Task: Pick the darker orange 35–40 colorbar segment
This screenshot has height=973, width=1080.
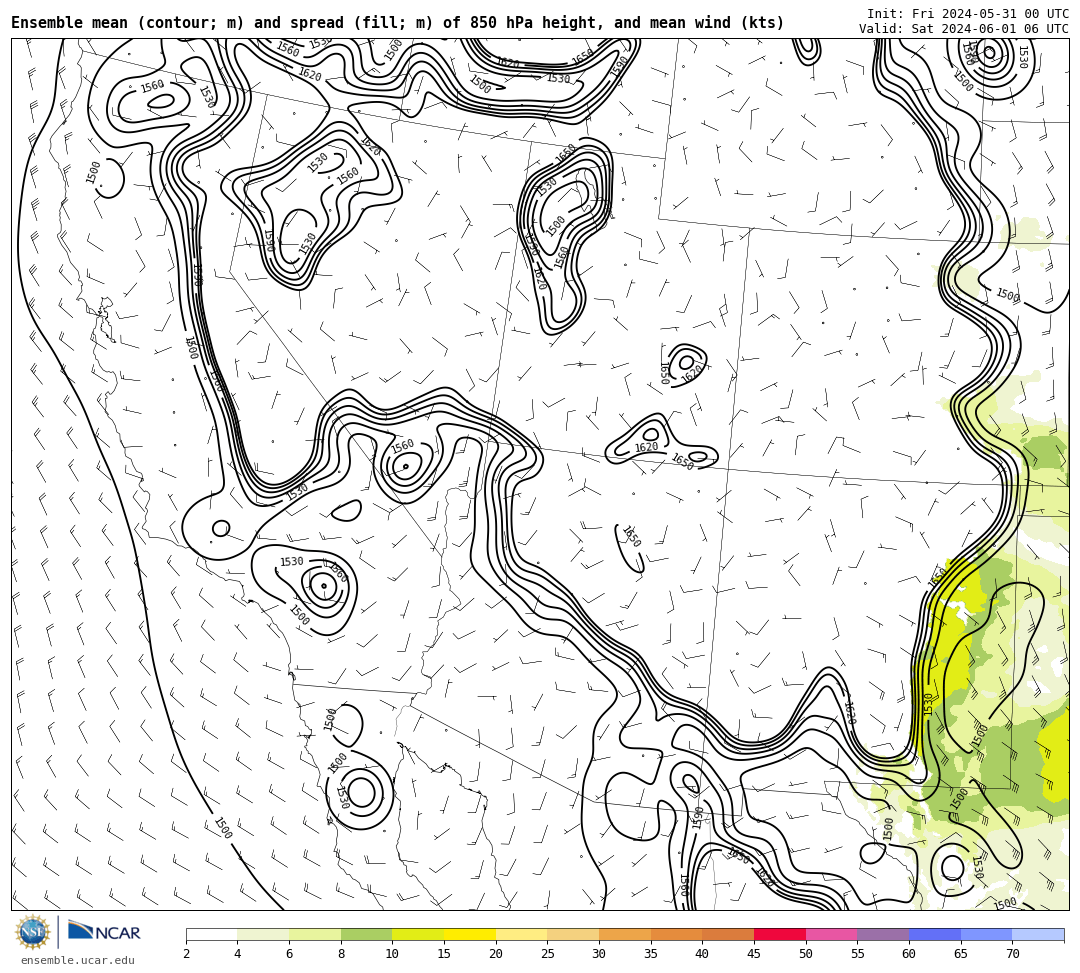Action: 676,934
